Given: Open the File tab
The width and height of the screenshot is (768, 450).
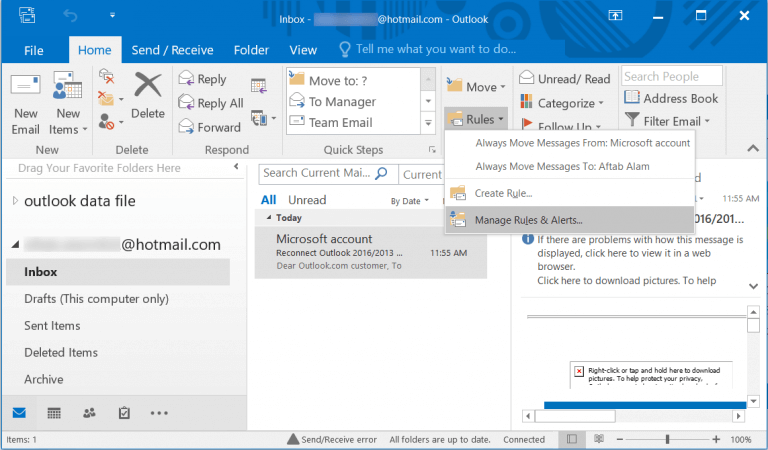Looking at the screenshot, I should point(34,50).
